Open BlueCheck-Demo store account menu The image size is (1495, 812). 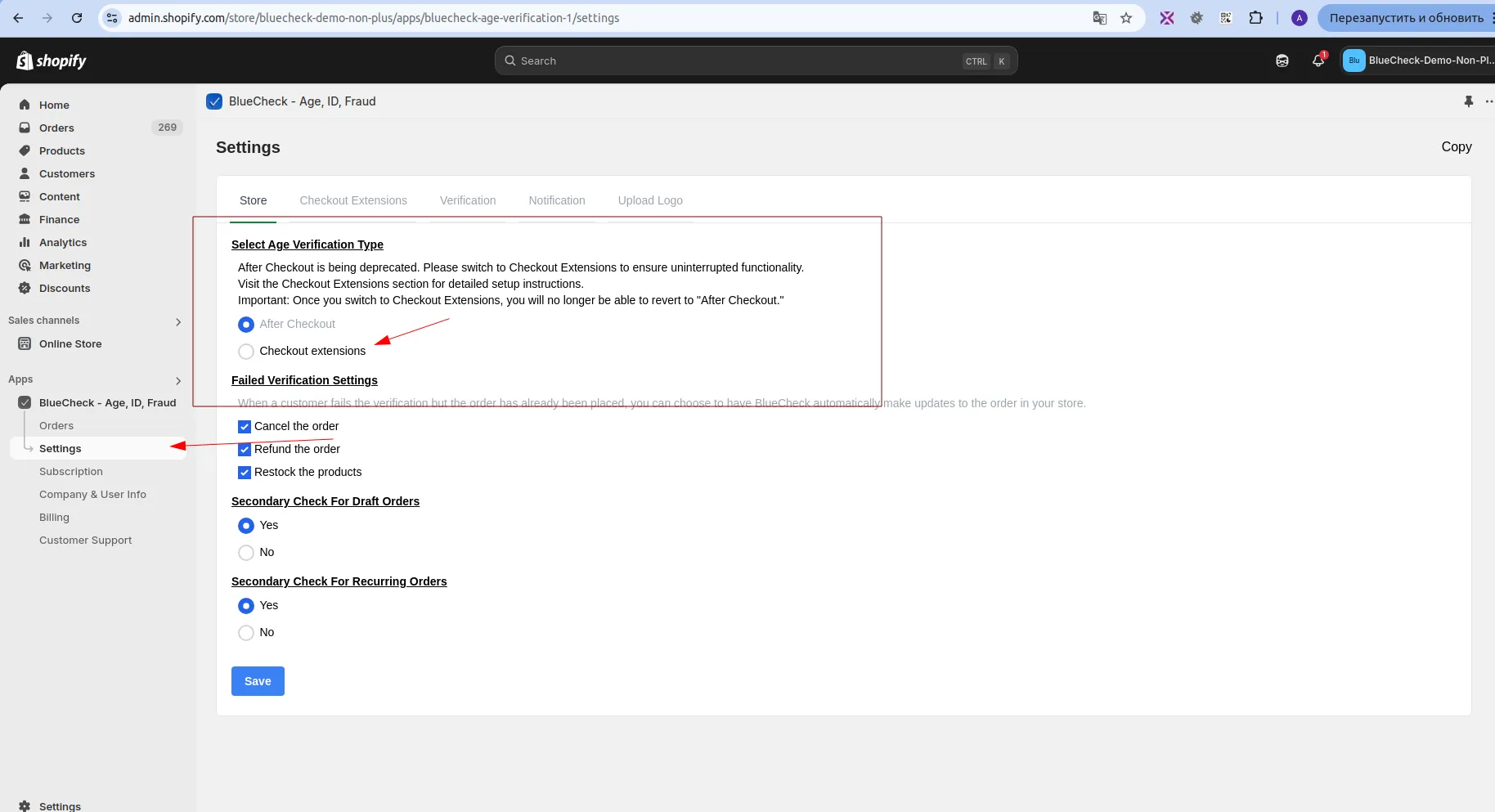1418,61
